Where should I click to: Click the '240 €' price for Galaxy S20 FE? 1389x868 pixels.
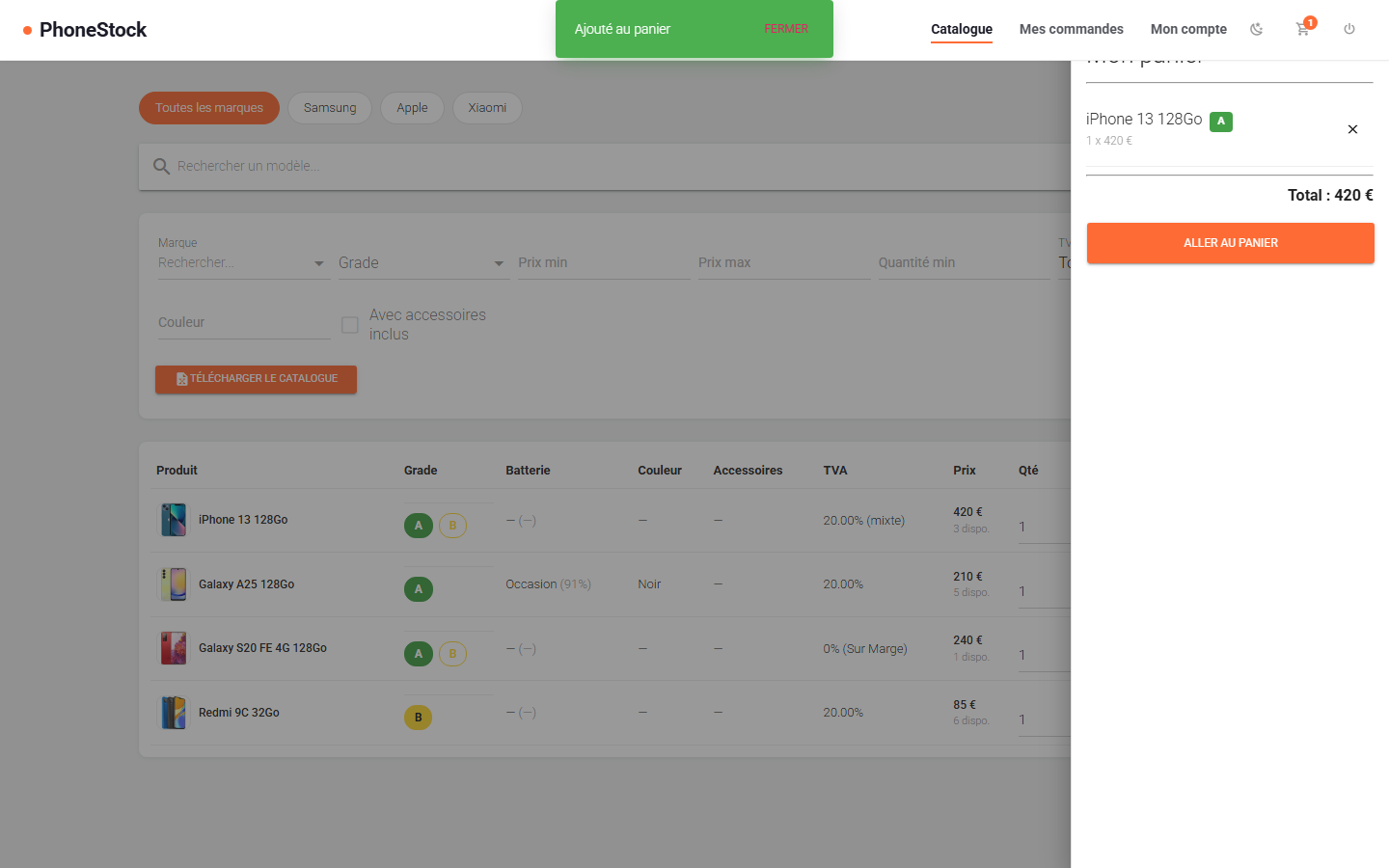[967, 640]
